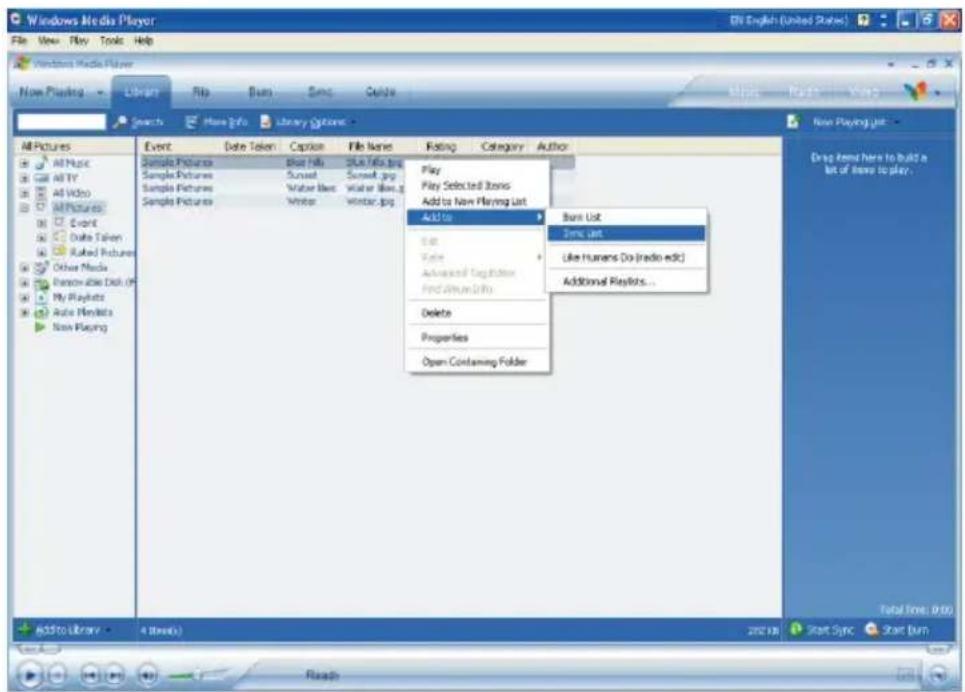Choose Open Containing Folder
This screenshot has height=692, width=965.
(478, 361)
